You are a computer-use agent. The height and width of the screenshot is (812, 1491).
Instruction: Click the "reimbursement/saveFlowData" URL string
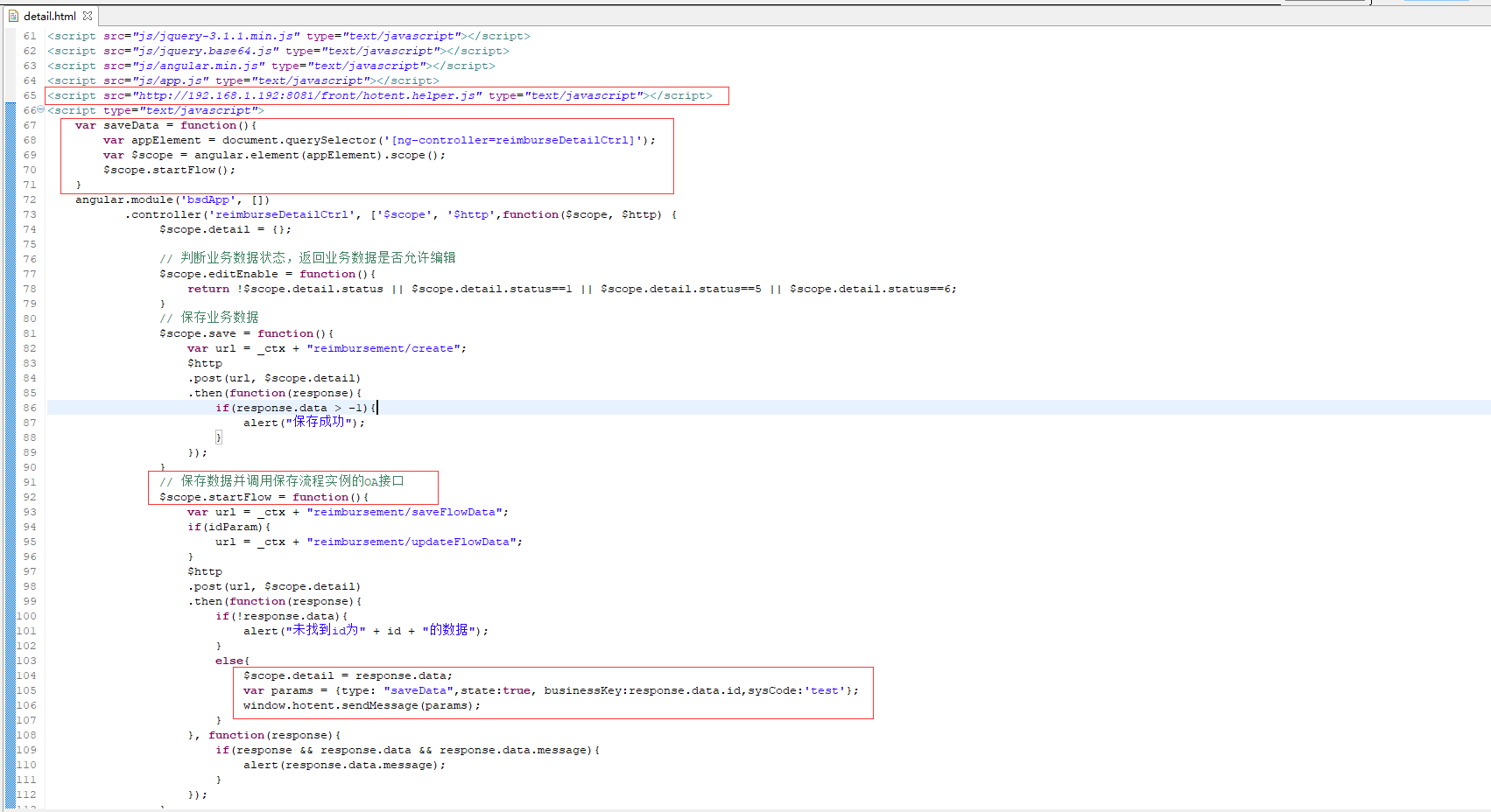coord(404,512)
